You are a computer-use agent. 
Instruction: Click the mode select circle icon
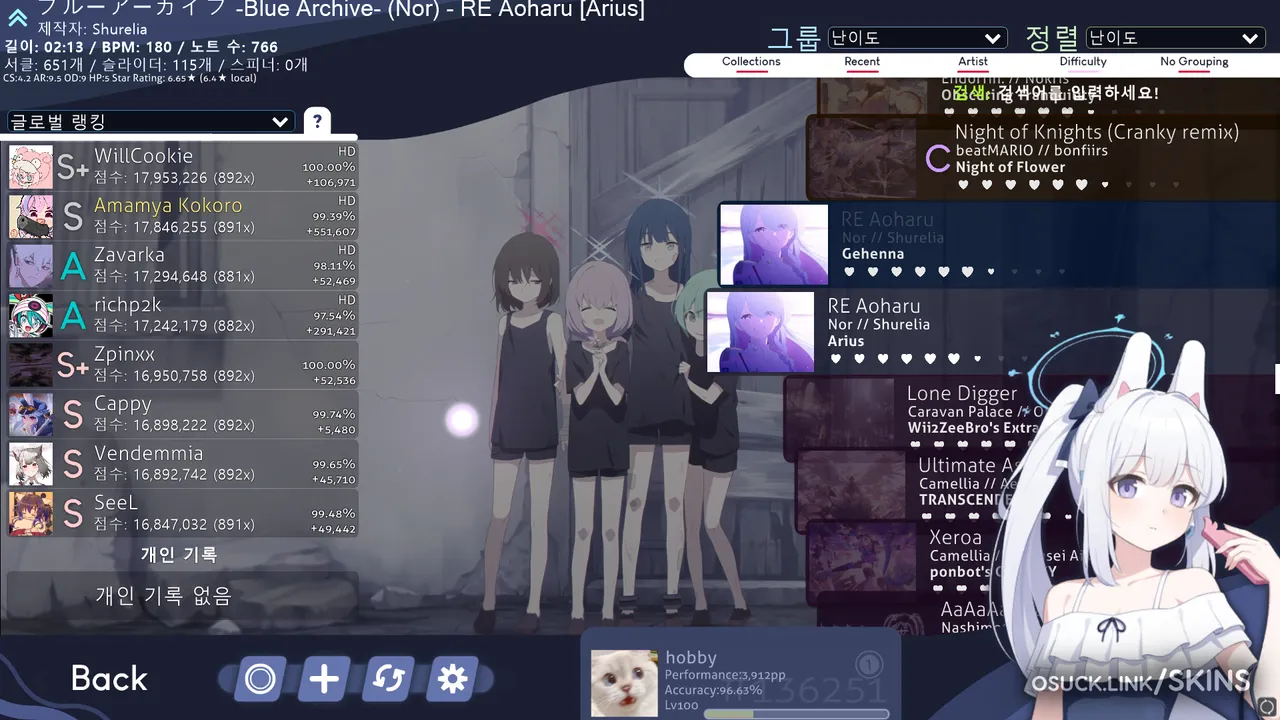pyautogui.click(x=260, y=679)
